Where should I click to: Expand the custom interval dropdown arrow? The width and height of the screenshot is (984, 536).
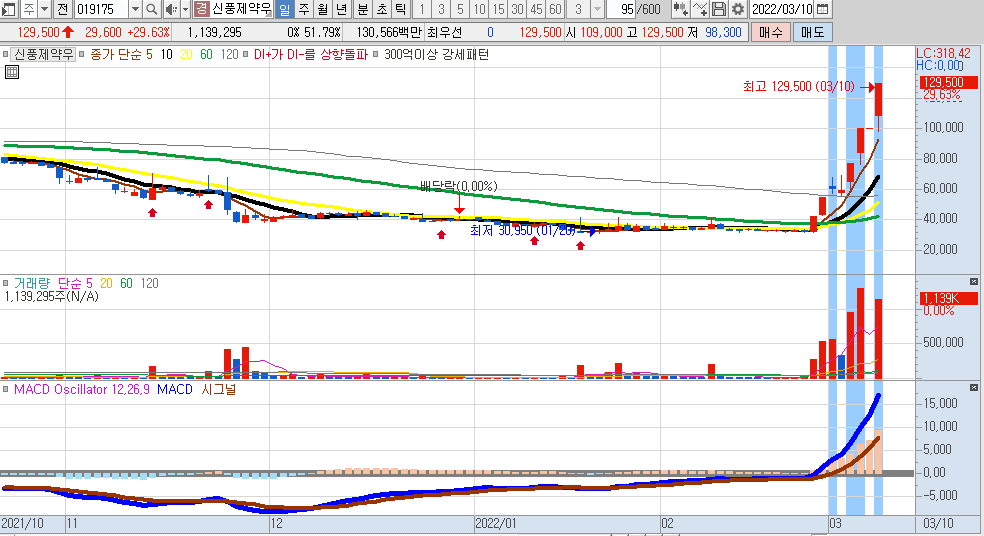tap(597, 9)
